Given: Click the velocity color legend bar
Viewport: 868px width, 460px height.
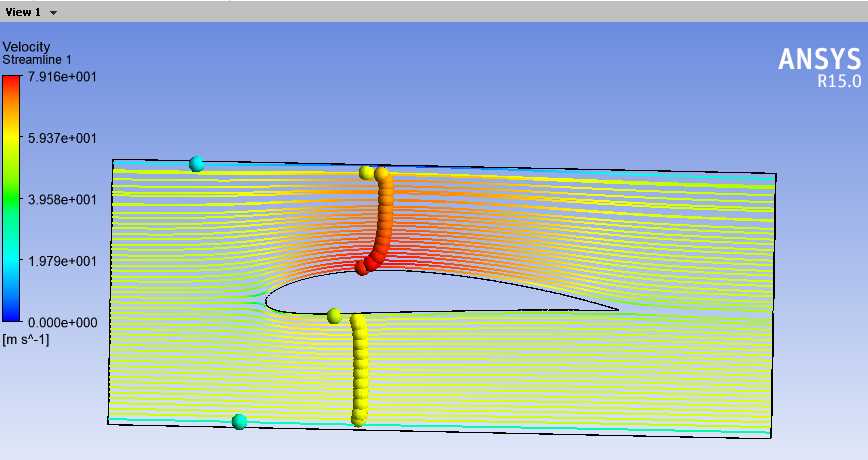Looking at the screenshot, I should click(x=11, y=199).
